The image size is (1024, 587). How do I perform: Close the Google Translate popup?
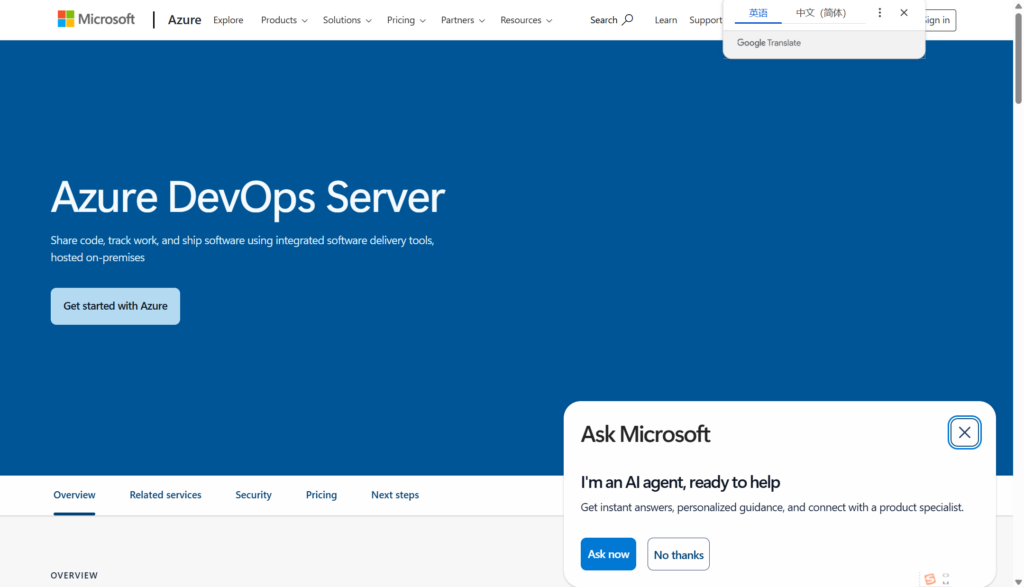pos(904,13)
